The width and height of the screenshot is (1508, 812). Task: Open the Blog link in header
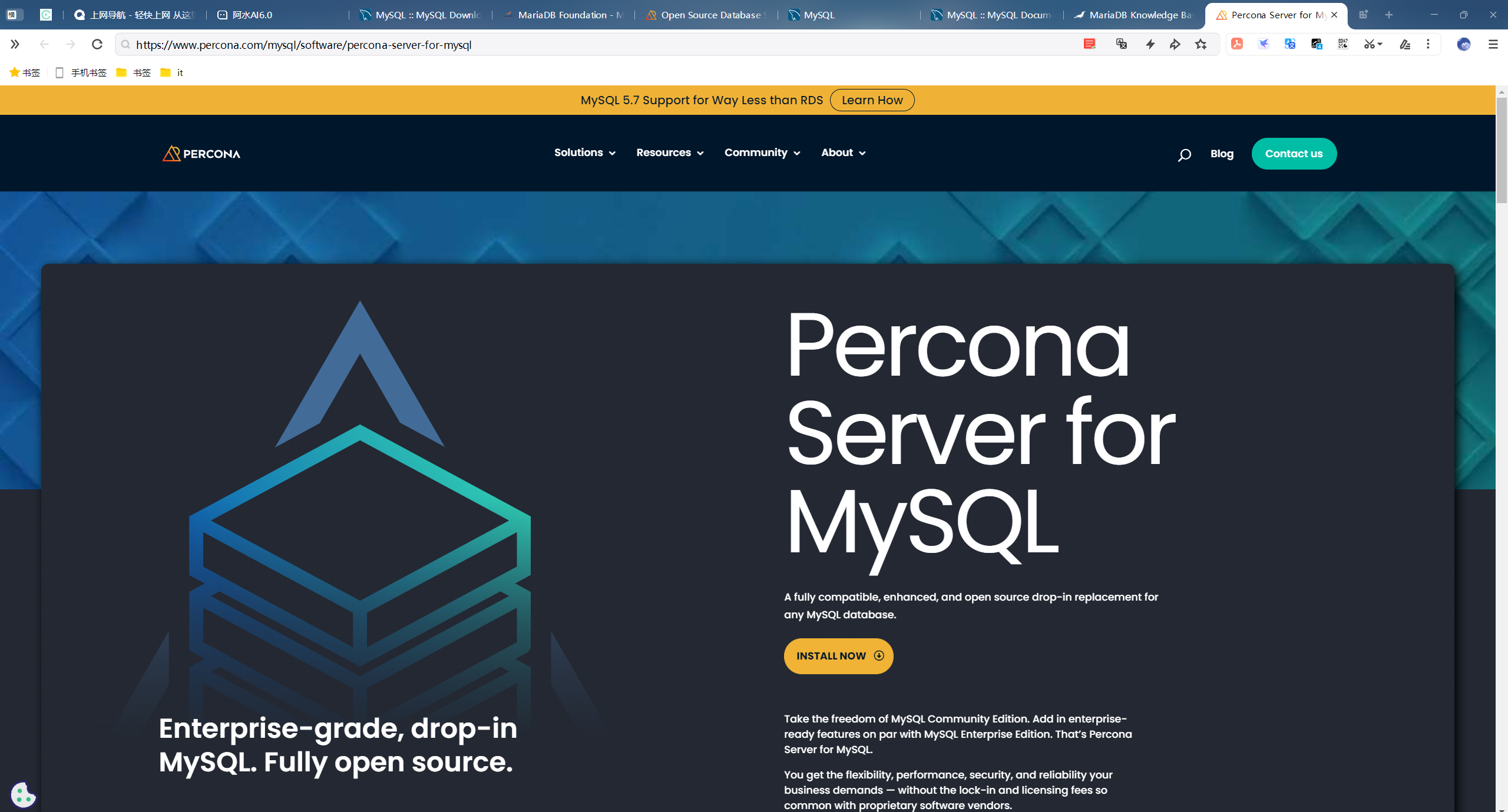[1222, 154]
